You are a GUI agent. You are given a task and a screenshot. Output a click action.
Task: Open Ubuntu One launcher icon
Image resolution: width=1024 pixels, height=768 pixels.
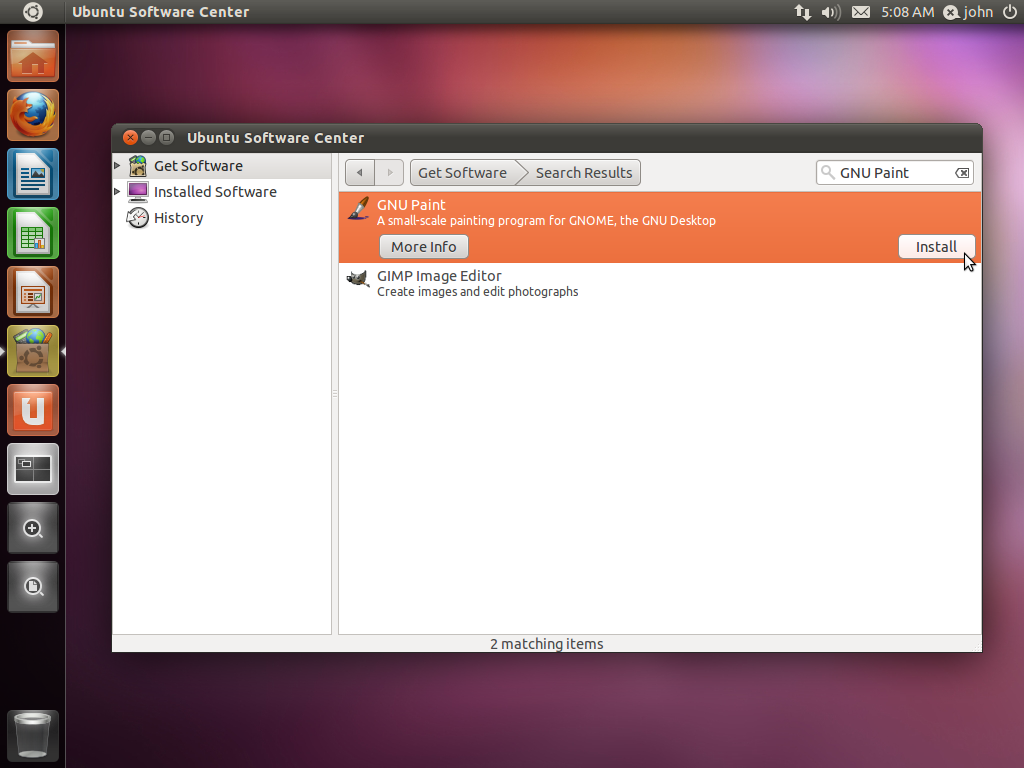pyautogui.click(x=33, y=410)
